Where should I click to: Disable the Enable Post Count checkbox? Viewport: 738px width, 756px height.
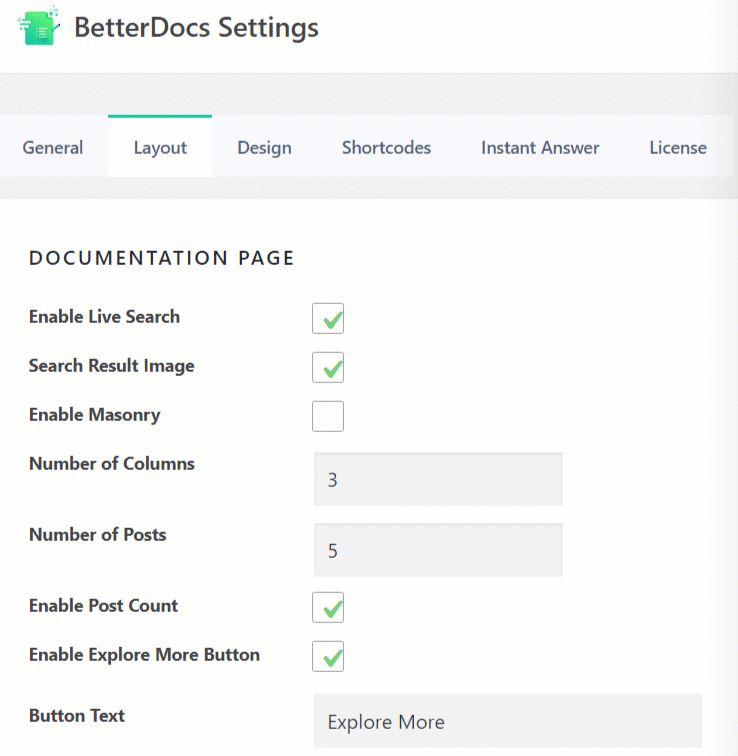coord(328,608)
